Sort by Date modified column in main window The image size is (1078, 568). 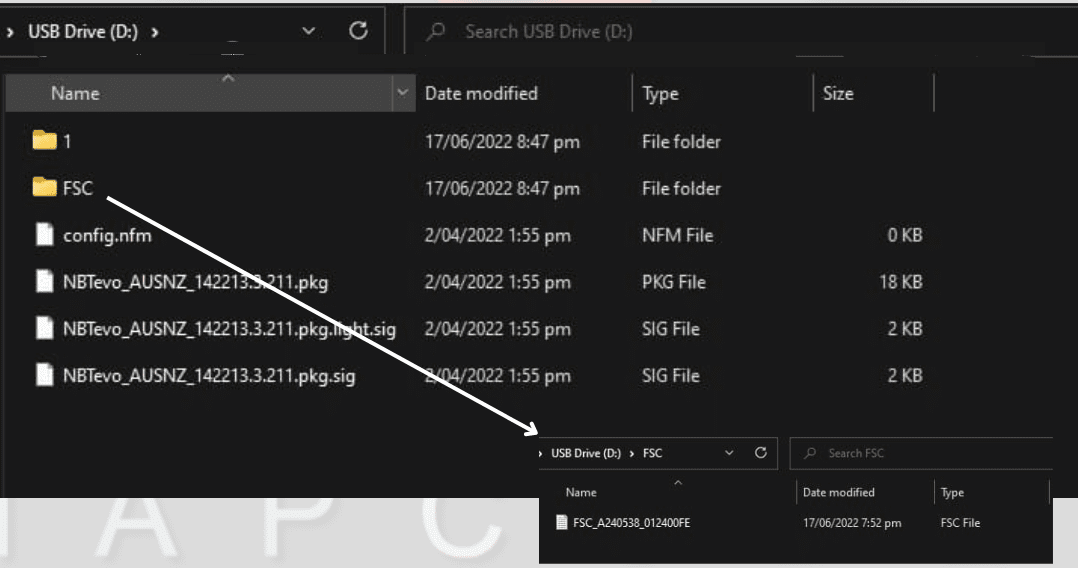(481, 94)
